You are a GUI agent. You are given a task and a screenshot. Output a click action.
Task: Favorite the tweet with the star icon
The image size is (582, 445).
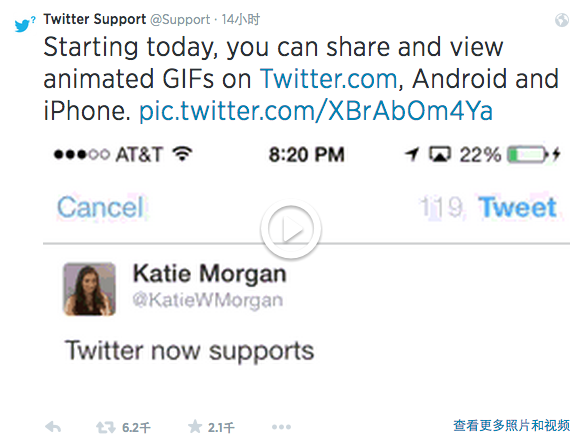click(x=195, y=427)
